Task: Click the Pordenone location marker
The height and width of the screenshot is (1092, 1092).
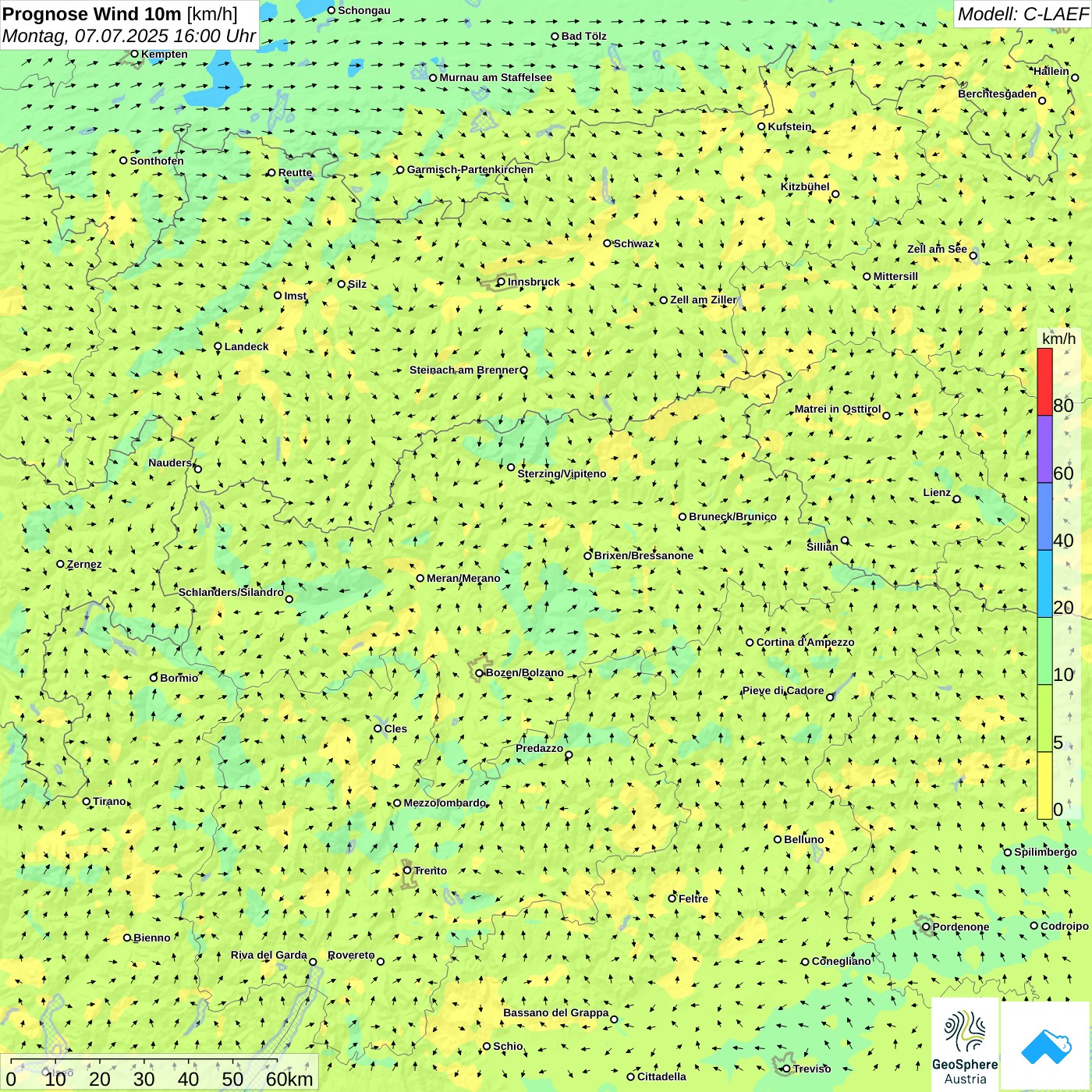Action: pyautogui.click(x=926, y=927)
